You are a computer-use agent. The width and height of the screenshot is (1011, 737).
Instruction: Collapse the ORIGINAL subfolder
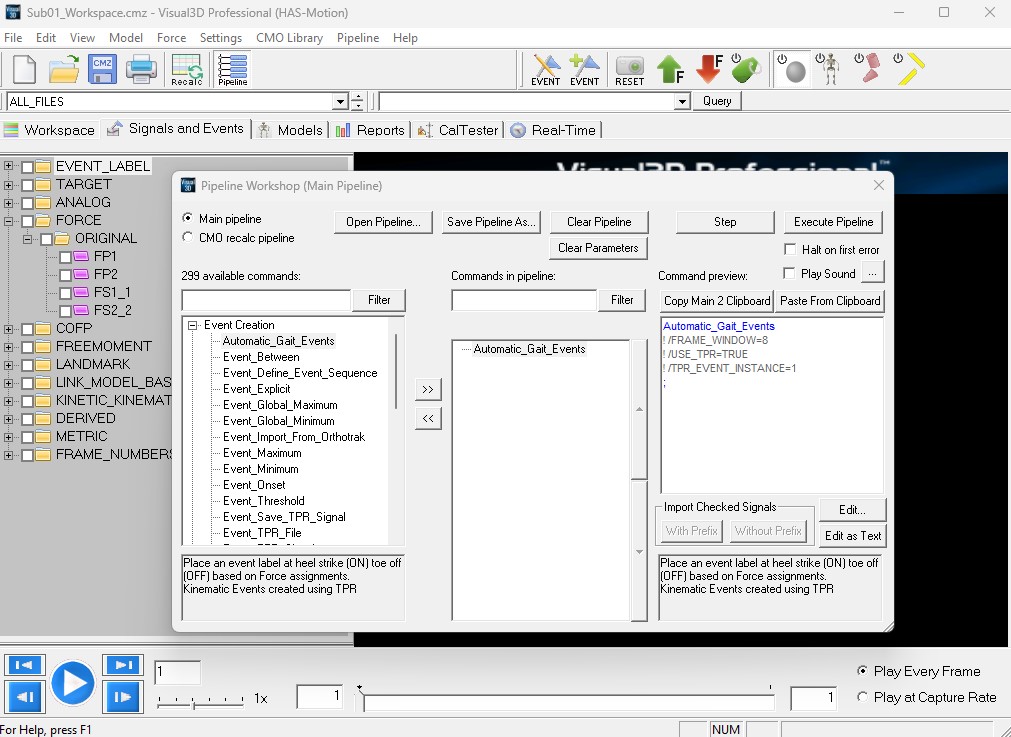click(27, 239)
